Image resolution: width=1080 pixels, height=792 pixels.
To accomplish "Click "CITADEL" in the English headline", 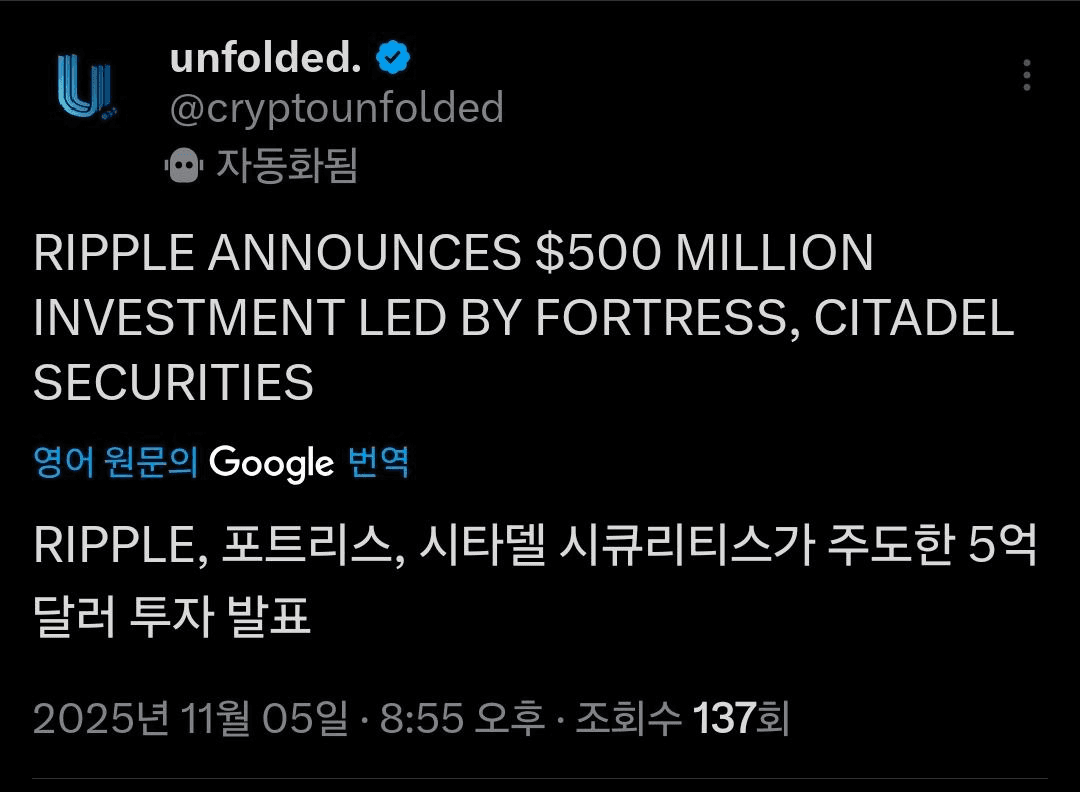I will 914,318.
